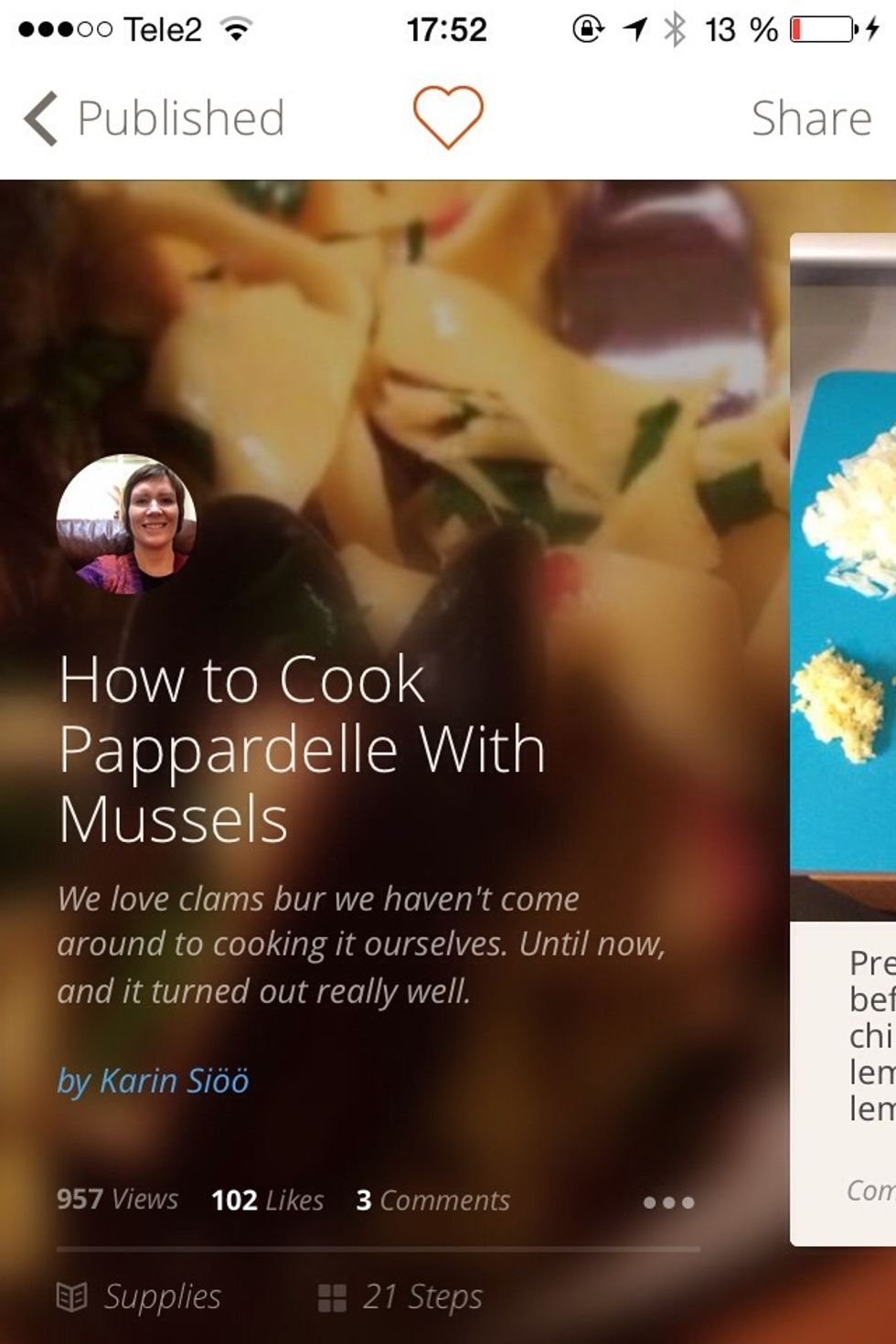This screenshot has height=1344, width=896.
Task: View the 3 Comments
Action: point(432,1200)
